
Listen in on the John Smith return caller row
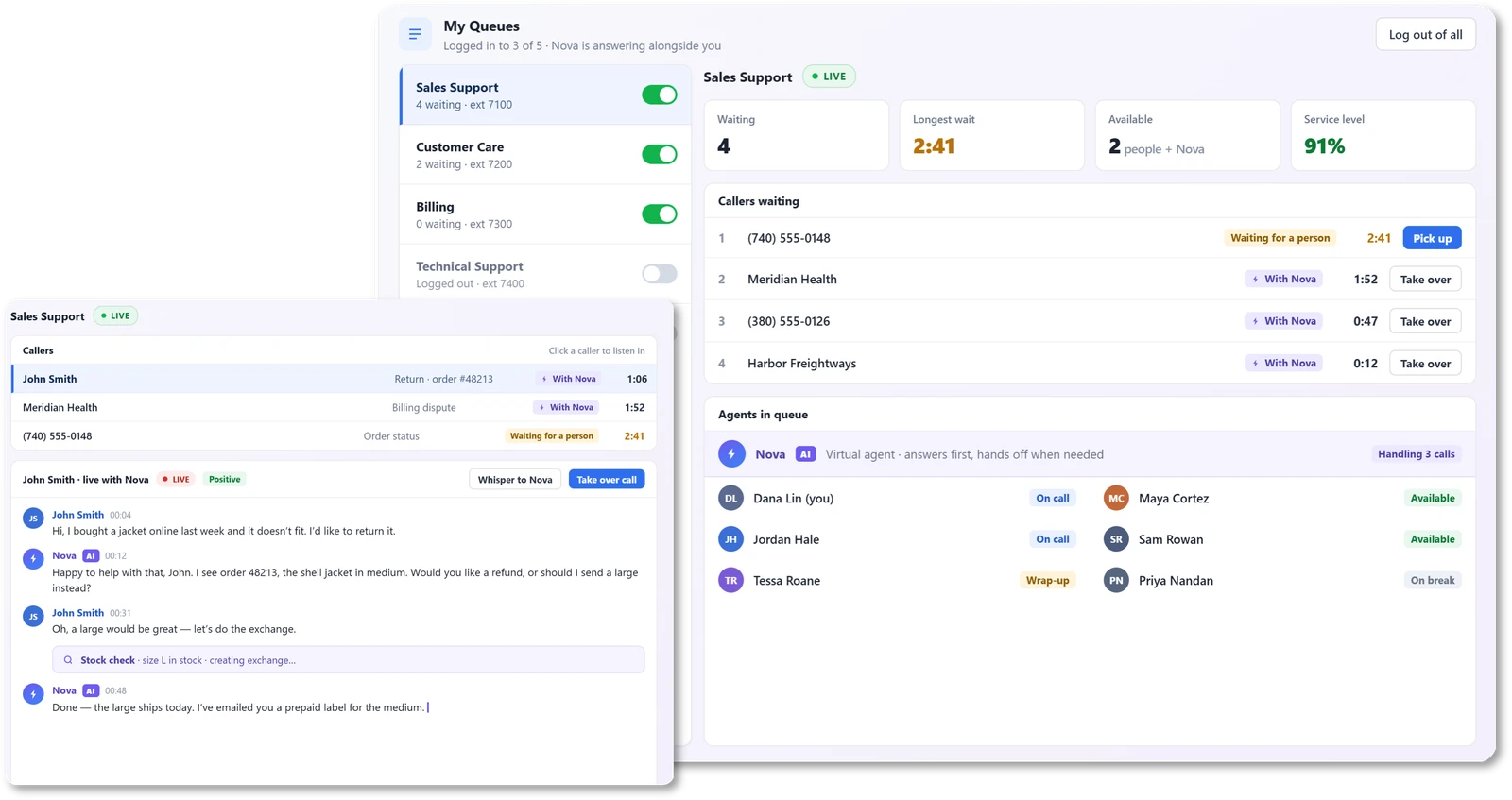click(335, 379)
